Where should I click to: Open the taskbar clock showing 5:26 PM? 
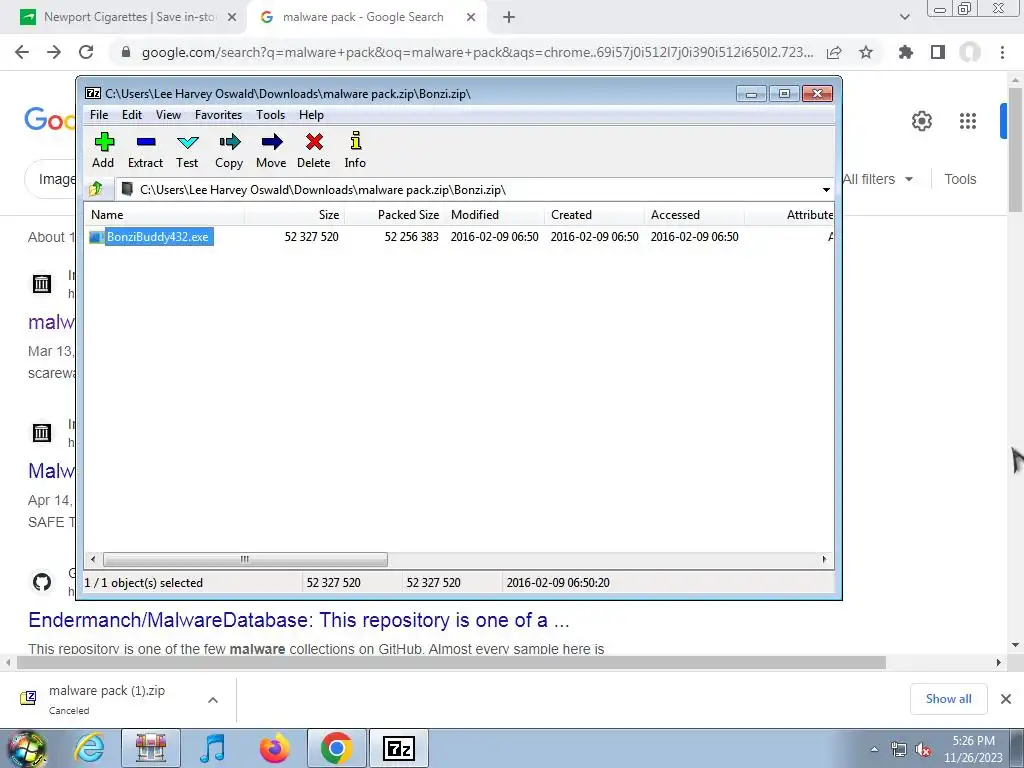pos(973,749)
